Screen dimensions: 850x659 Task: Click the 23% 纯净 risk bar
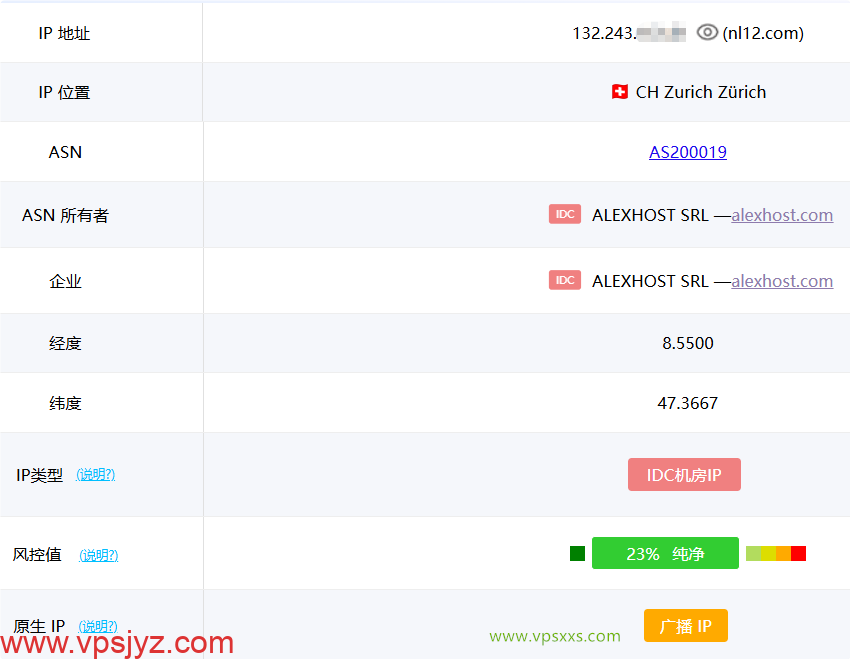[665, 553]
